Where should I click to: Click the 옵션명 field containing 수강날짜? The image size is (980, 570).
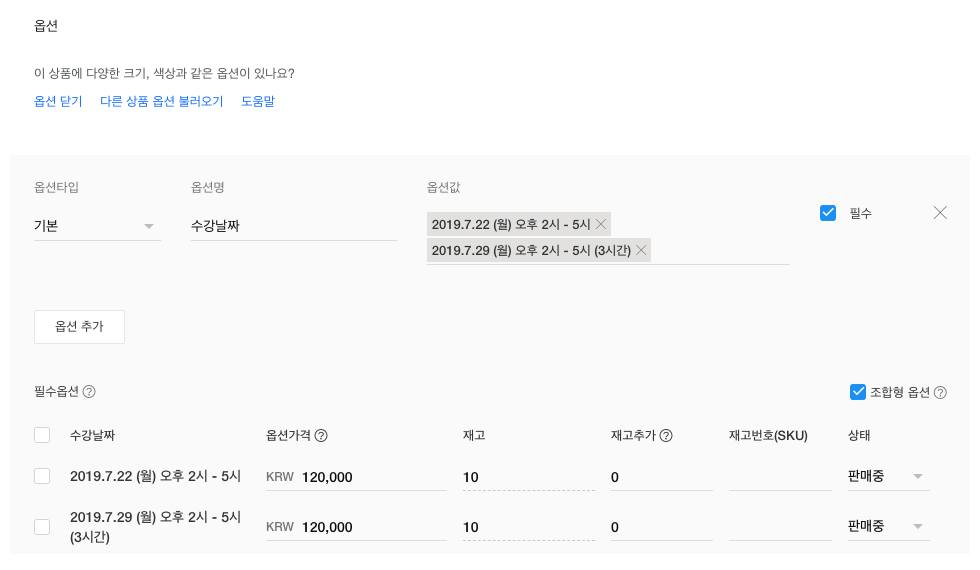coord(292,226)
